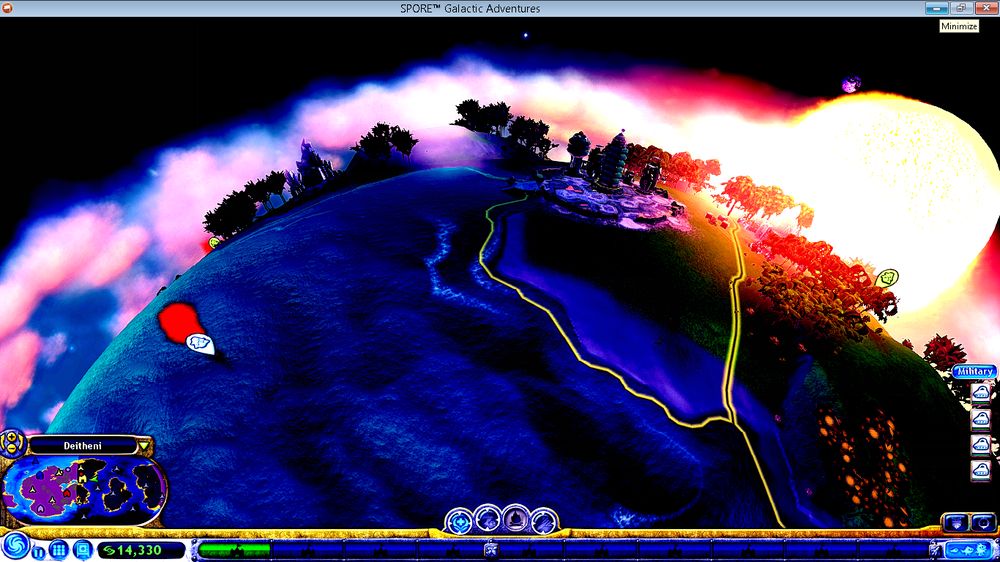Zoom in with the plus button
The image size is (1000, 562).
[x=11, y=438]
